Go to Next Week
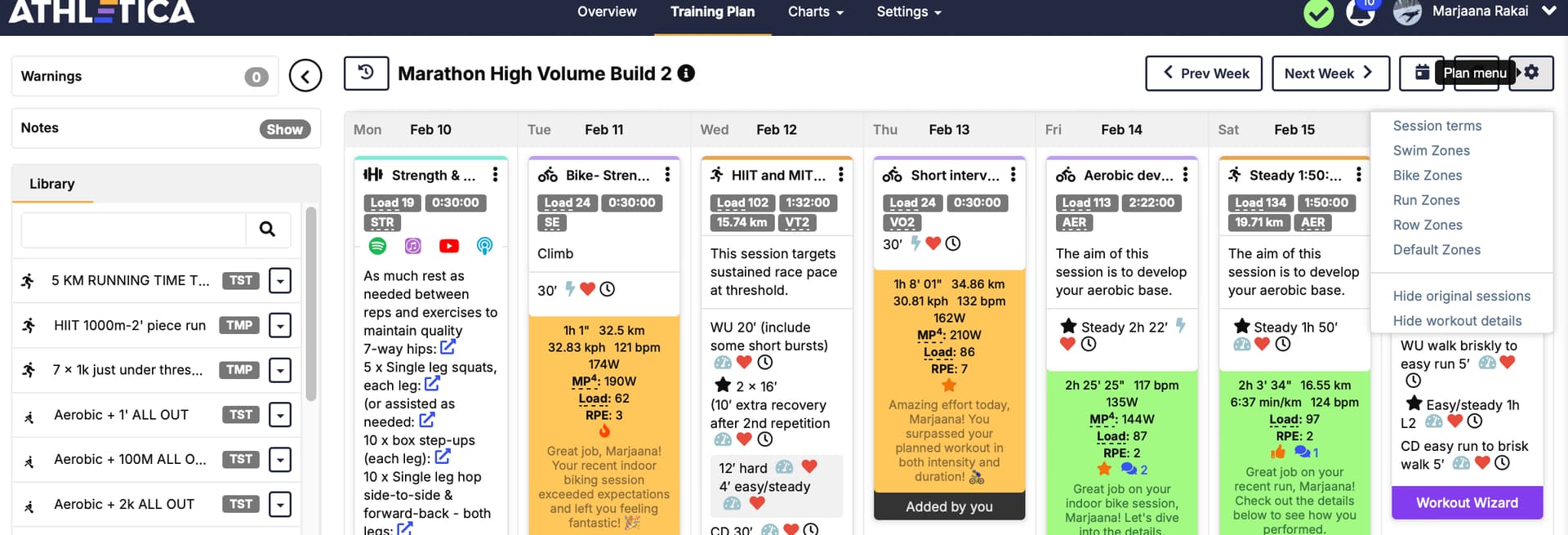The width and height of the screenshot is (1568, 535). pyautogui.click(x=1330, y=74)
